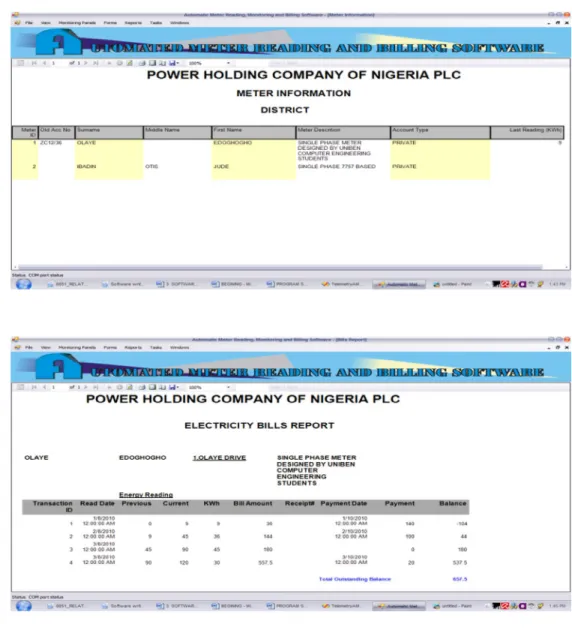This screenshot has width=572, height=633.
Task: Click the Balance column header in bills table
Action: pos(453,504)
